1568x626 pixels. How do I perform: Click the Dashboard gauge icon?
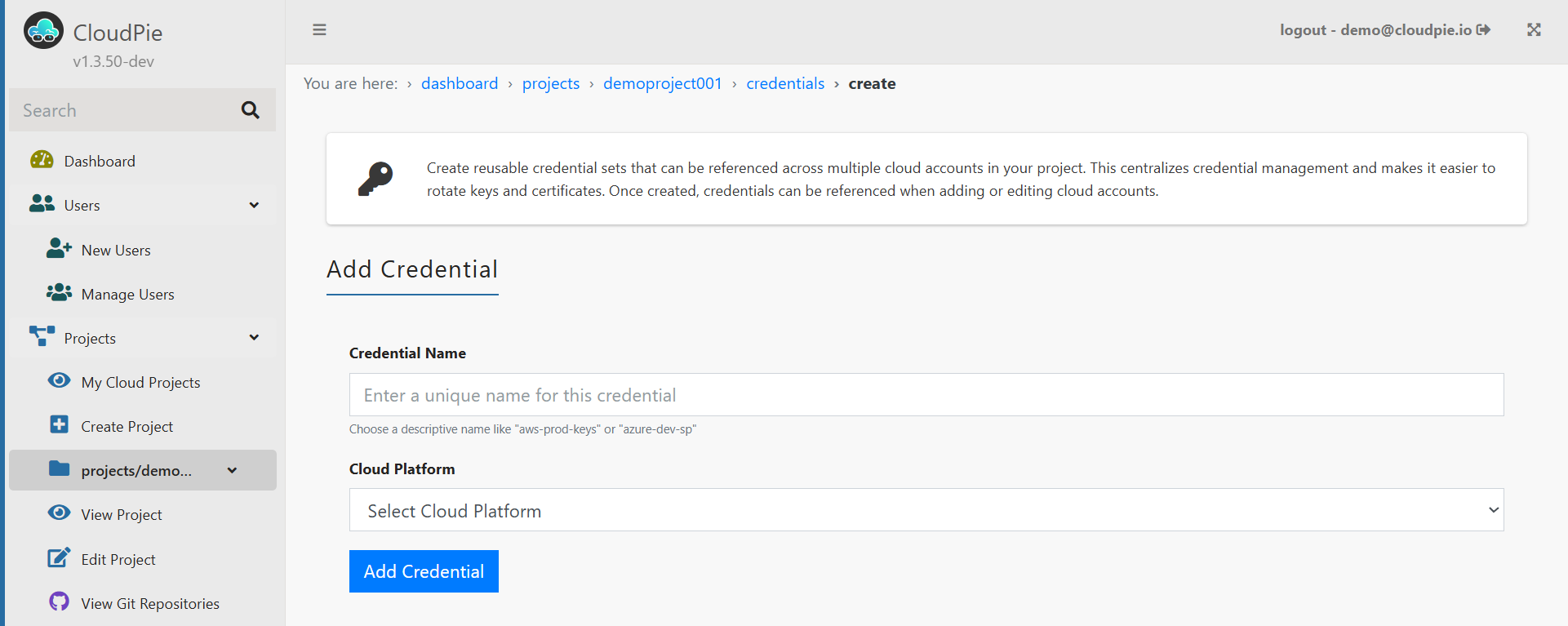pyautogui.click(x=42, y=160)
